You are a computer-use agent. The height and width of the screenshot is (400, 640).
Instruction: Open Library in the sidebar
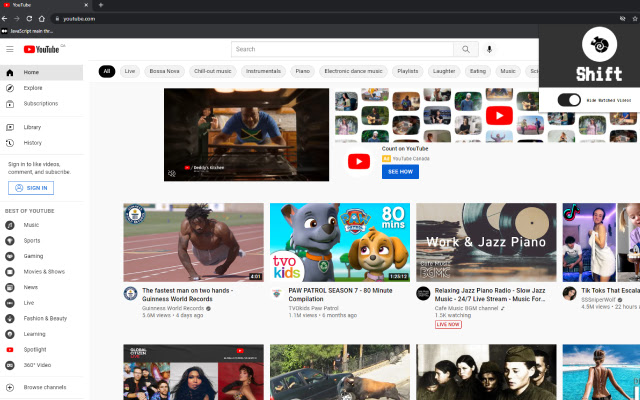[42, 127]
